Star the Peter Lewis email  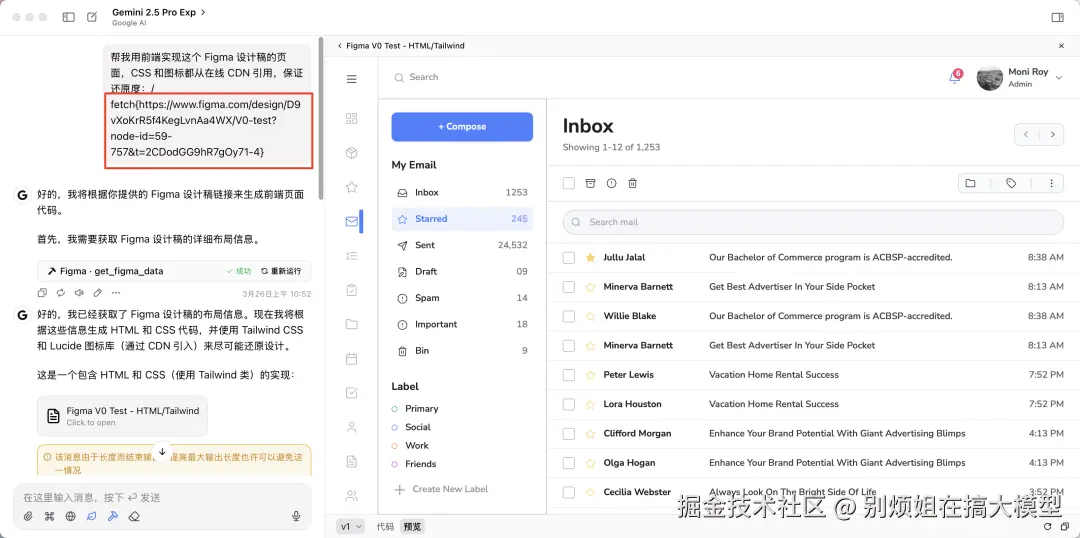(x=590, y=375)
